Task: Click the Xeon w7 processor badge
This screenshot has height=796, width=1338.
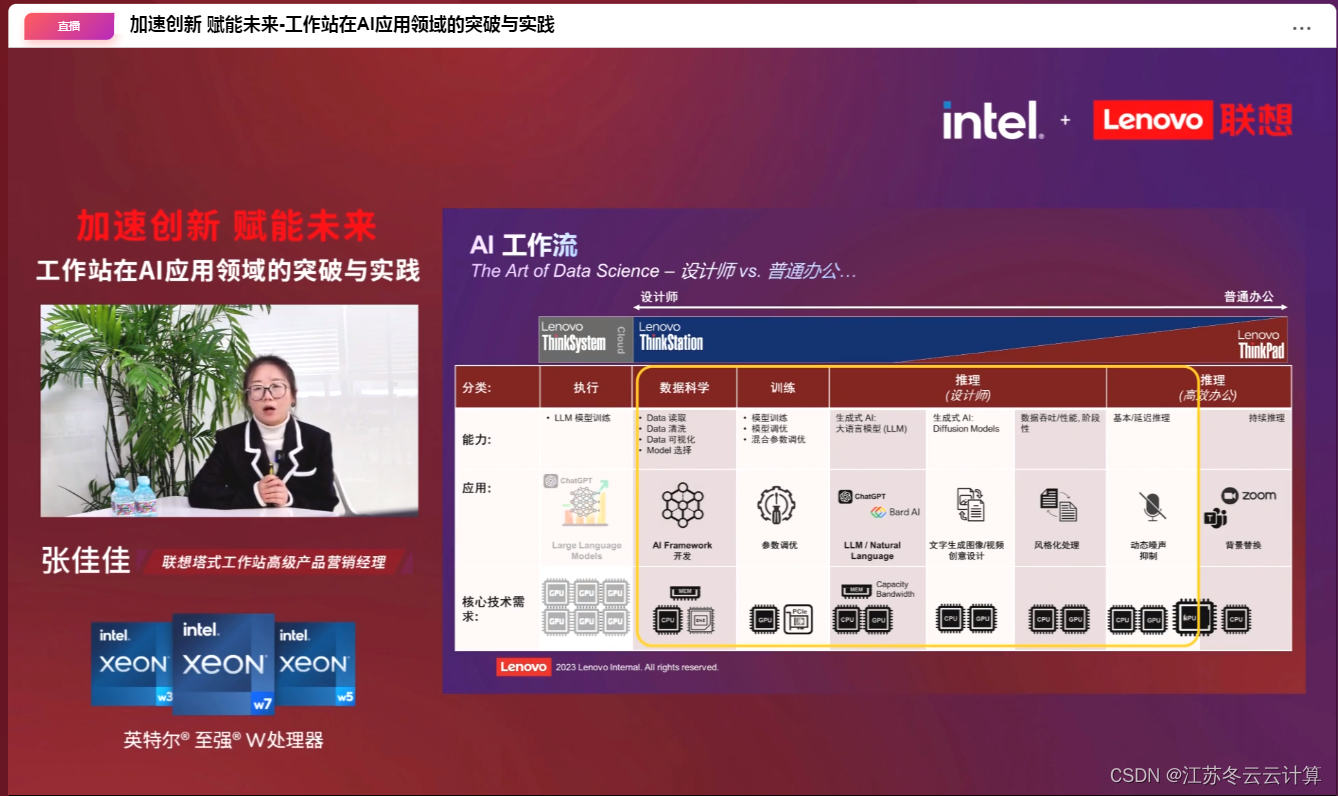Action: point(224,663)
